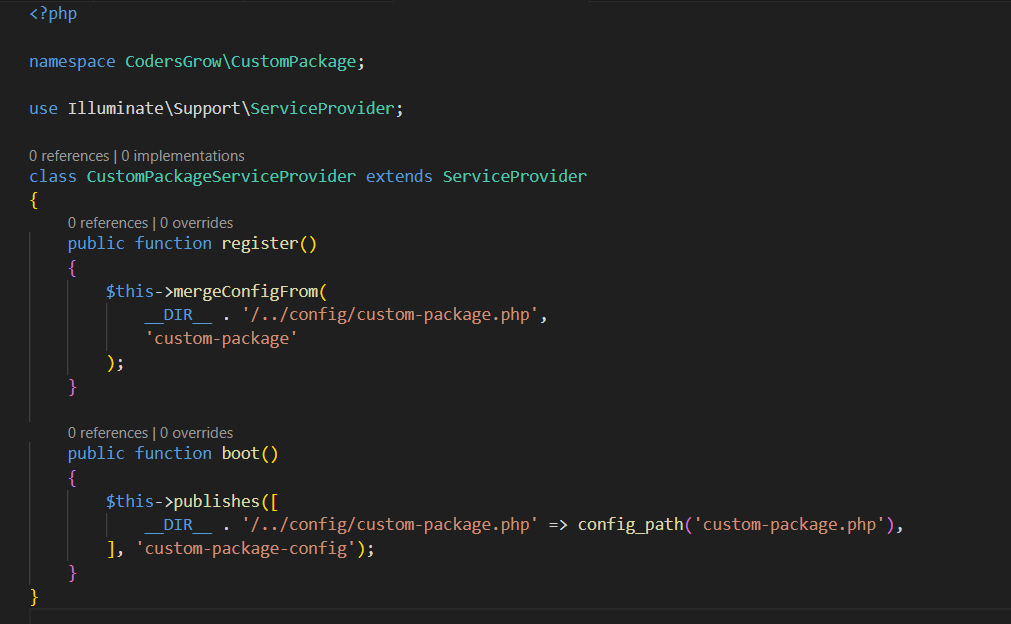Click ServiceProvider after the extends keyword
The width and height of the screenshot is (1011, 624).
tap(514, 176)
